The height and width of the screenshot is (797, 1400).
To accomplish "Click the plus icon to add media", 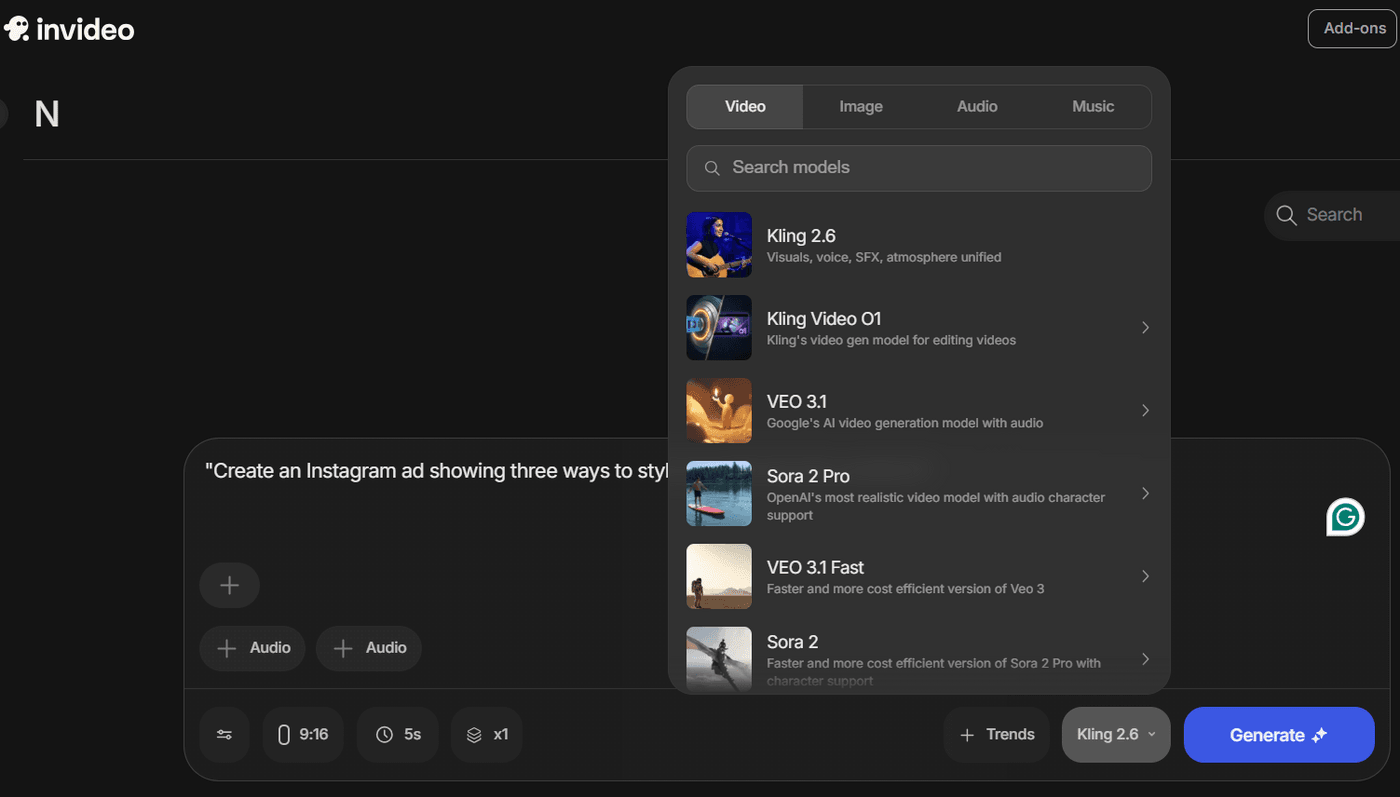I will pos(229,586).
